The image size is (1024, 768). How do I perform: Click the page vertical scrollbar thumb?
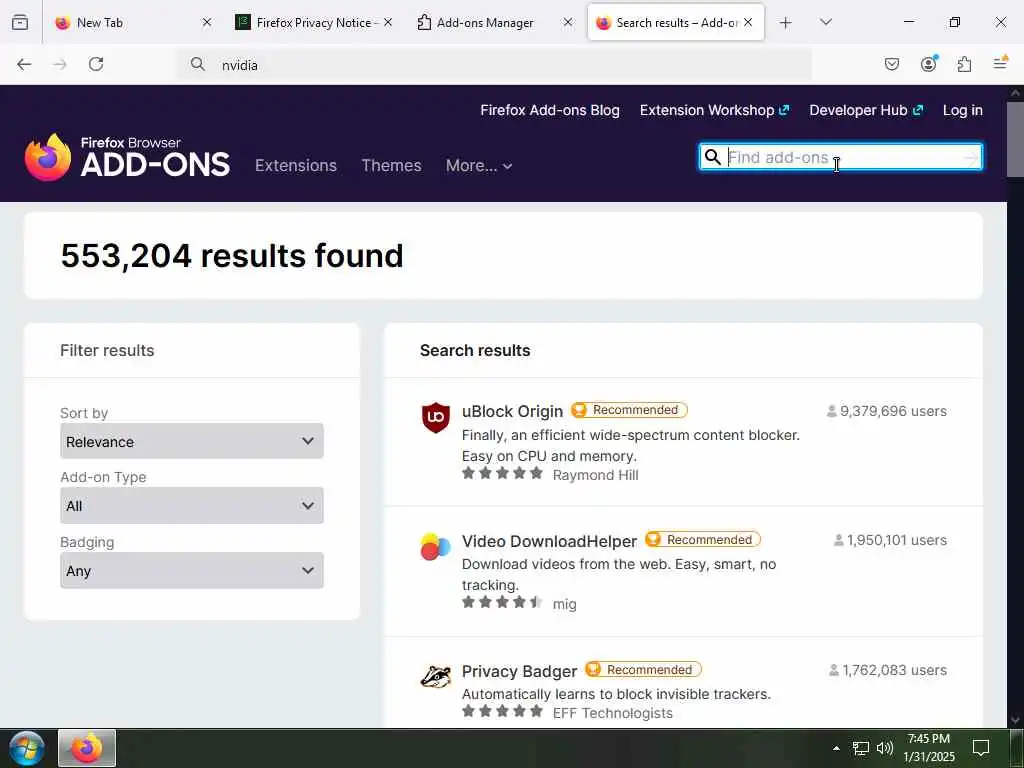[x=1015, y=138]
